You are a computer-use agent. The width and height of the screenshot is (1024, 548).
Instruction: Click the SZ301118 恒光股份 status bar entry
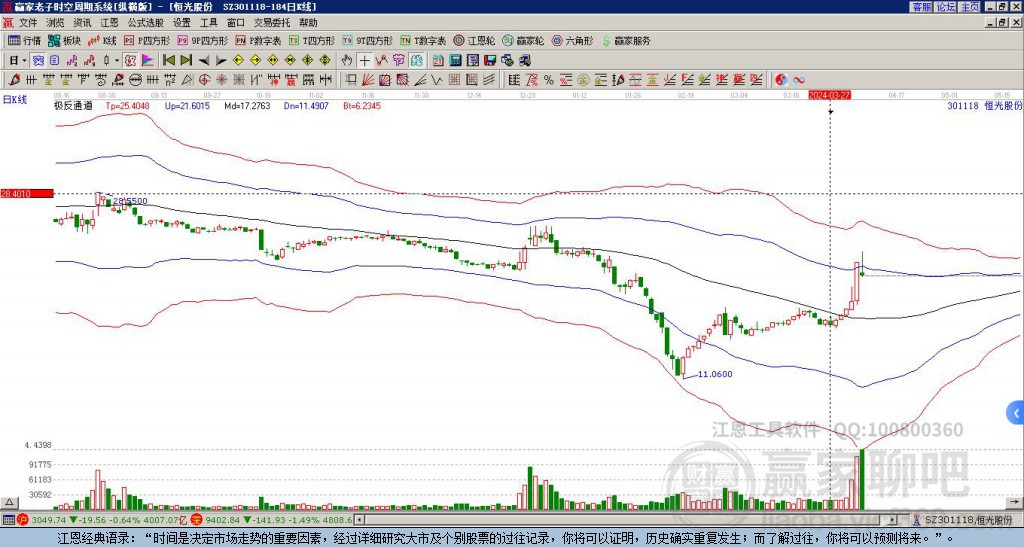tap(968, 520)
